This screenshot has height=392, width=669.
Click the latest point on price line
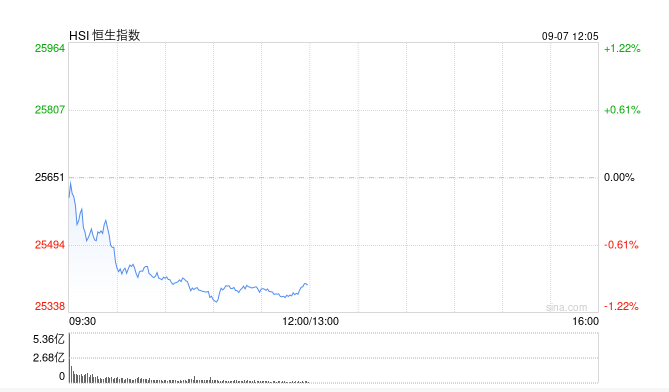(307, 285)
